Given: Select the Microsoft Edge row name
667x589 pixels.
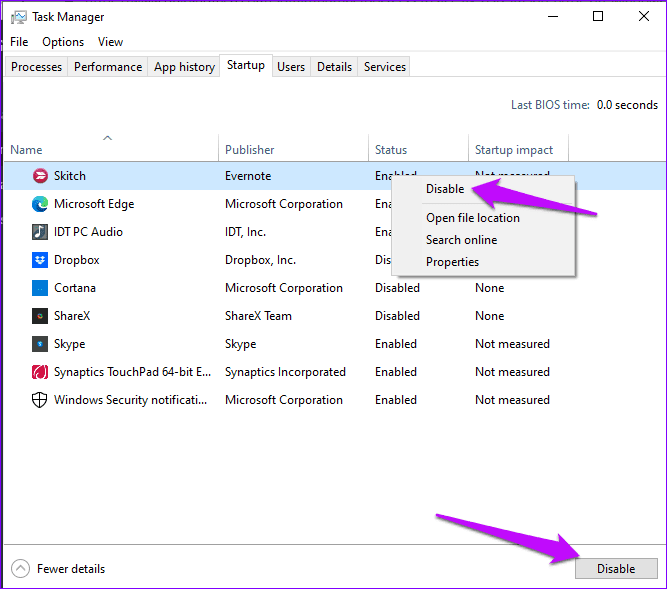Looking at the screenshot, I should 94,204.
